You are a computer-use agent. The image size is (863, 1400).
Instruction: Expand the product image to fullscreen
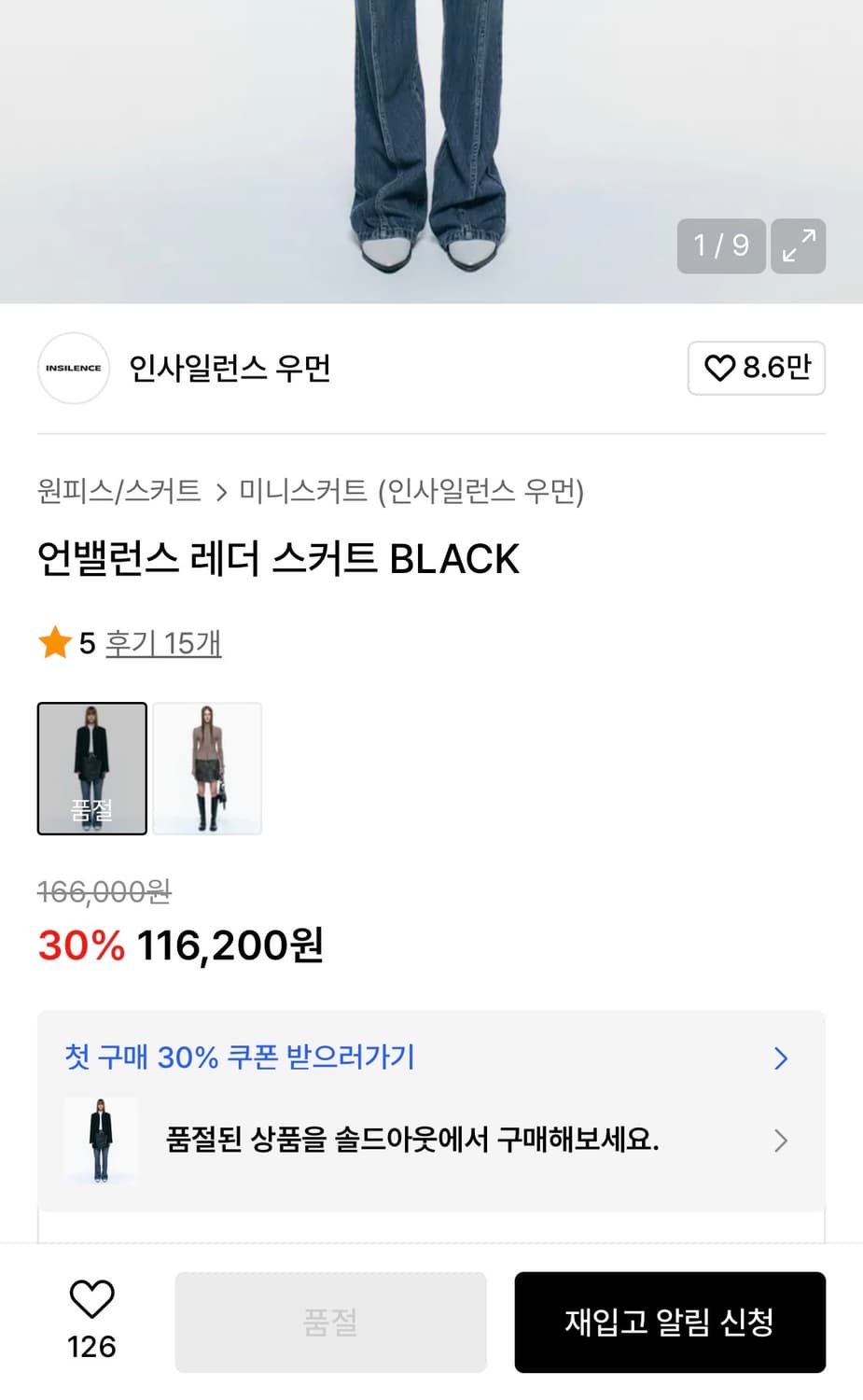[x=798, y=245]
